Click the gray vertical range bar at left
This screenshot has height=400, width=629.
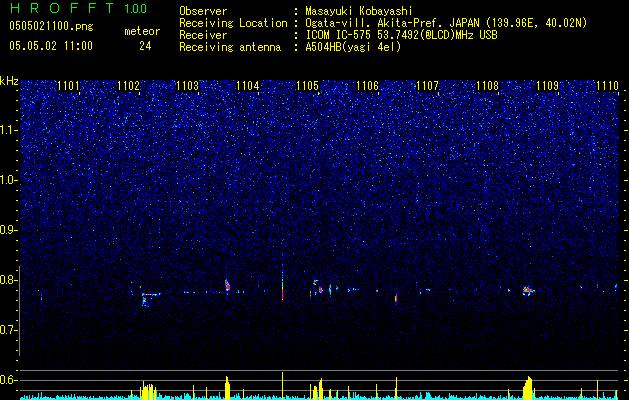tap(20, 310)
